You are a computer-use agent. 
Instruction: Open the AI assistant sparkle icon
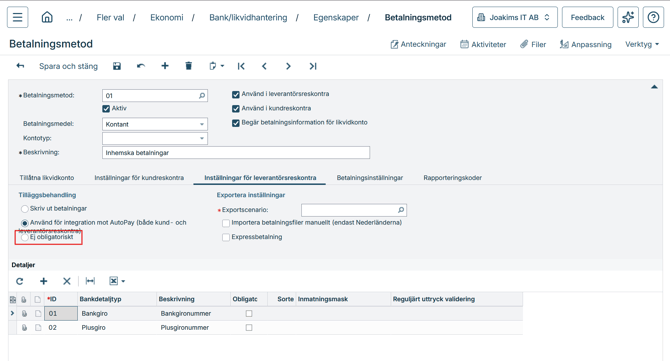(x=628, y=18)
